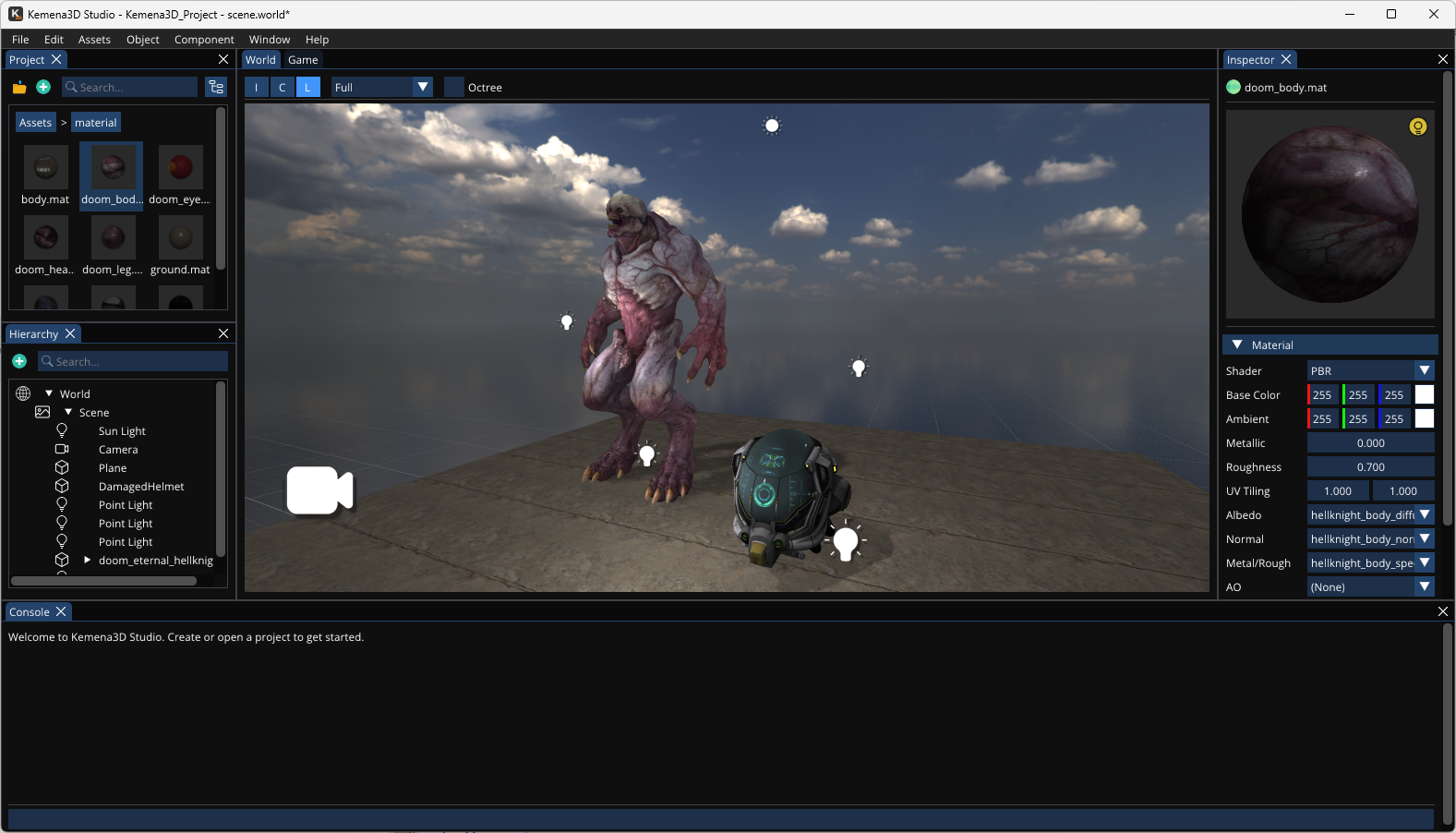1456x833 pixels.
Task: Open the Window menu
Action: (270, 40)
